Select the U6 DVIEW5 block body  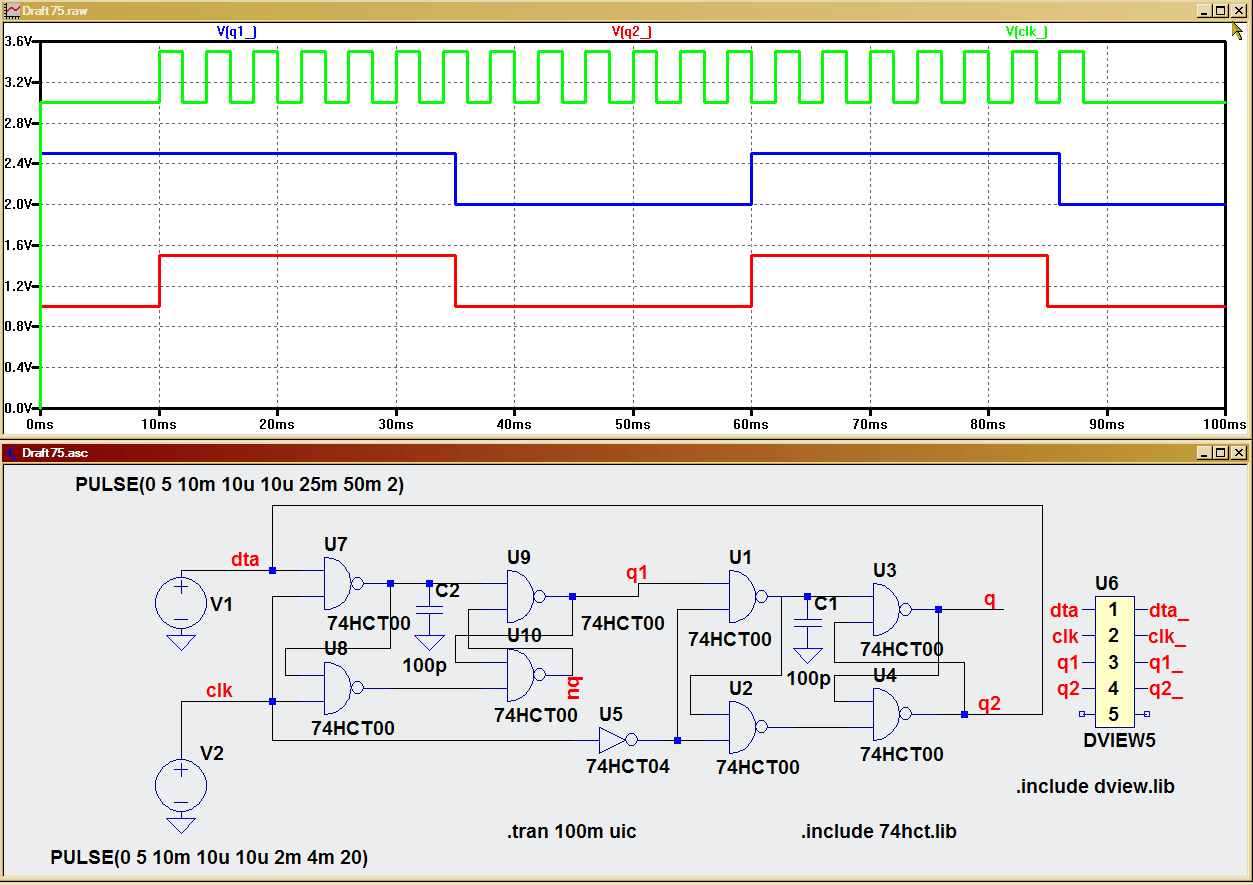(1113, 662)
